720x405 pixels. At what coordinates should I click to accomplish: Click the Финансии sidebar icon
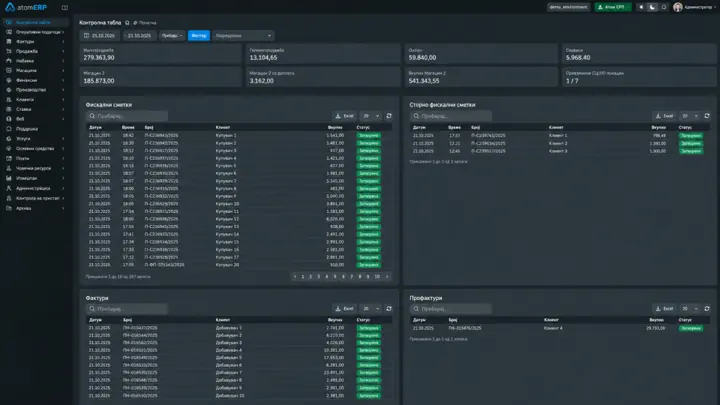click(9, 80)
